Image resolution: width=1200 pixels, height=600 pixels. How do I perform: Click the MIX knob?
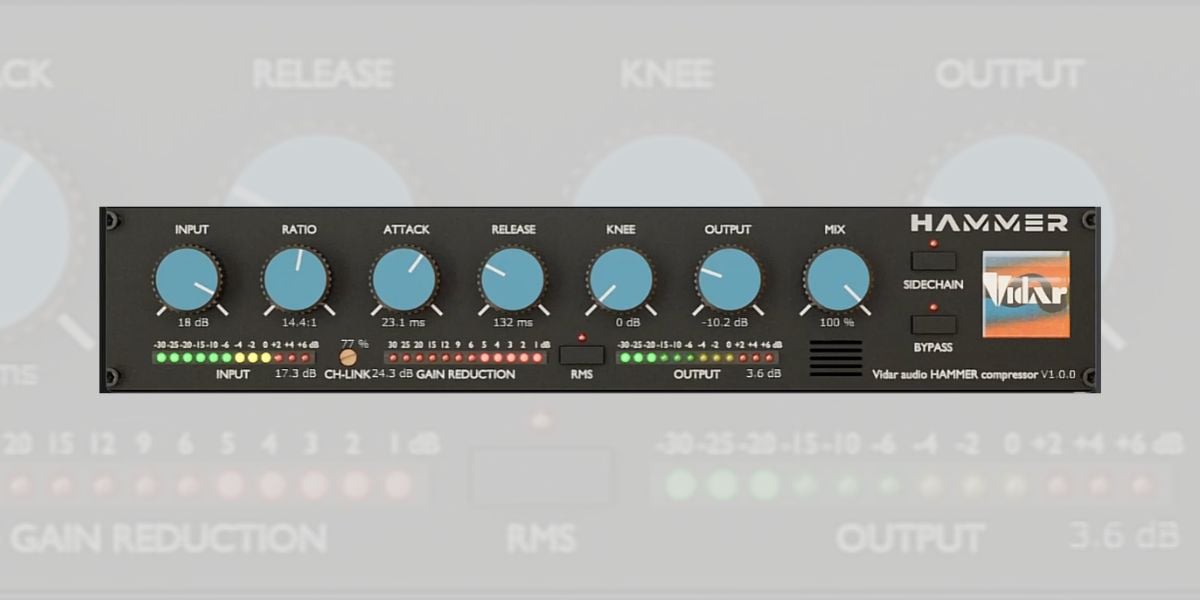tap(836, 279)
